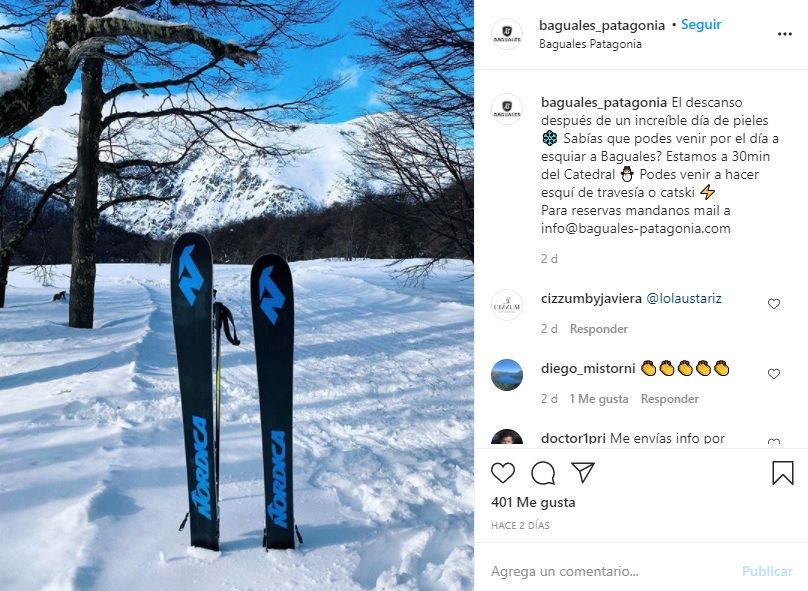Like cizzumbyjaviera's comment
The height and width of the screenshot is (591, 808).
(x=773, y=304)
